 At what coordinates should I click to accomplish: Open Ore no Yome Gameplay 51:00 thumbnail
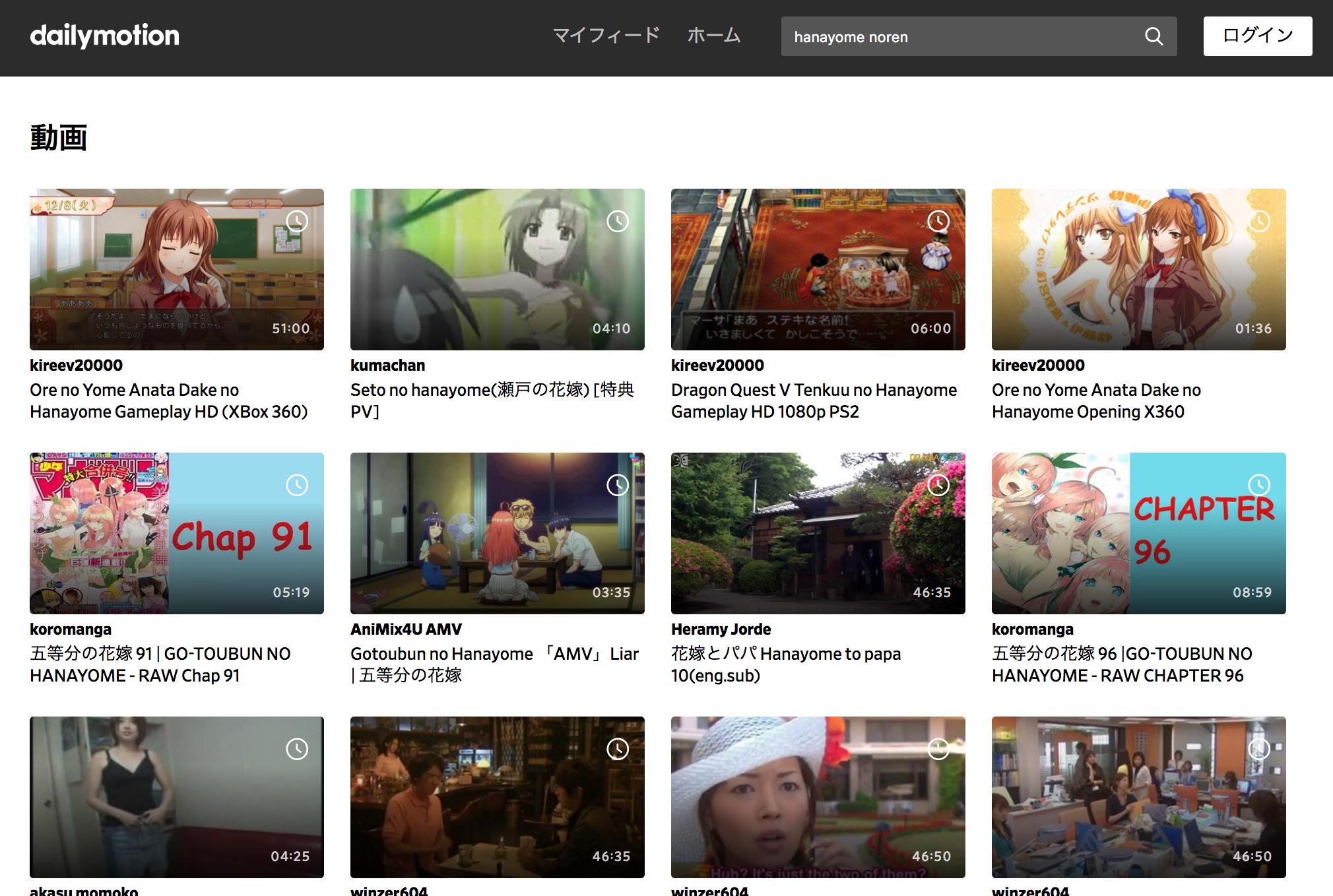[177, 269]
